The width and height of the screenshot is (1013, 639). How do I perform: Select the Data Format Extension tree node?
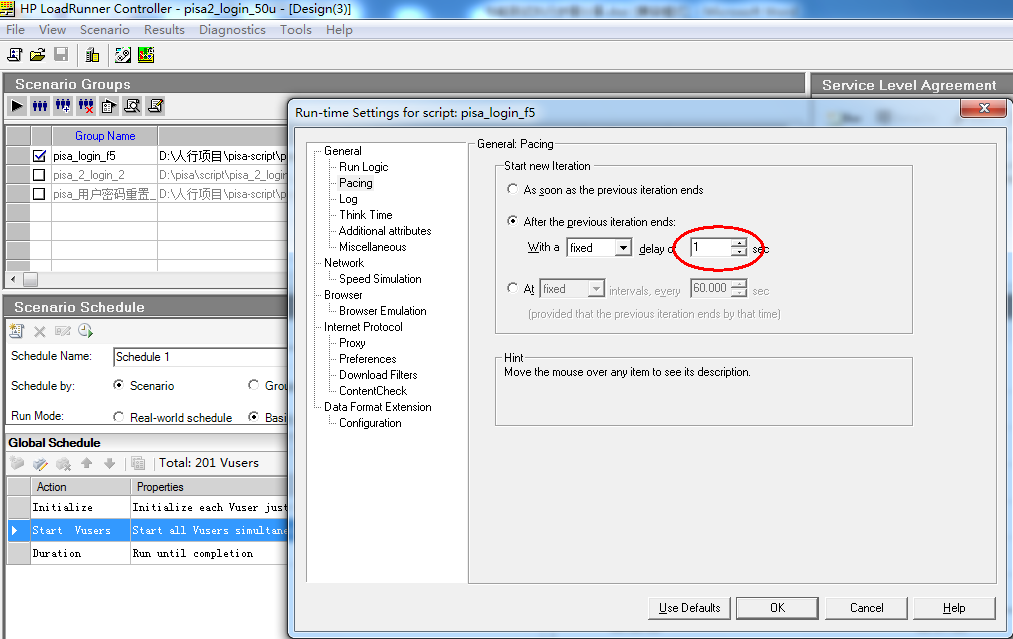pos(378,407)
